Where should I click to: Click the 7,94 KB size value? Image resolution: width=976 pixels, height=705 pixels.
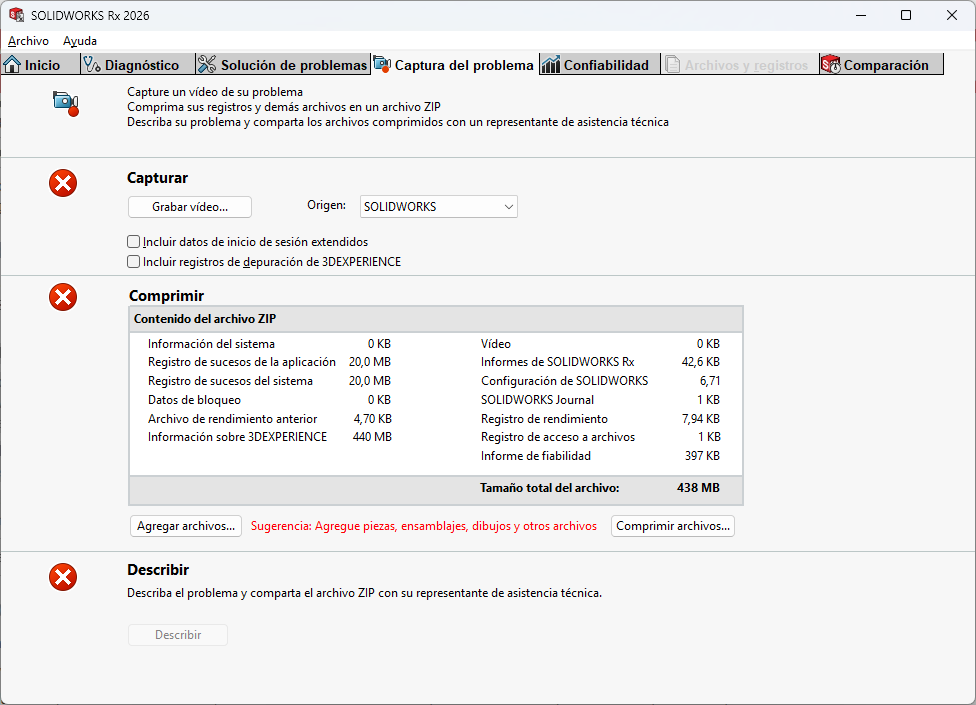click(701, 419)
